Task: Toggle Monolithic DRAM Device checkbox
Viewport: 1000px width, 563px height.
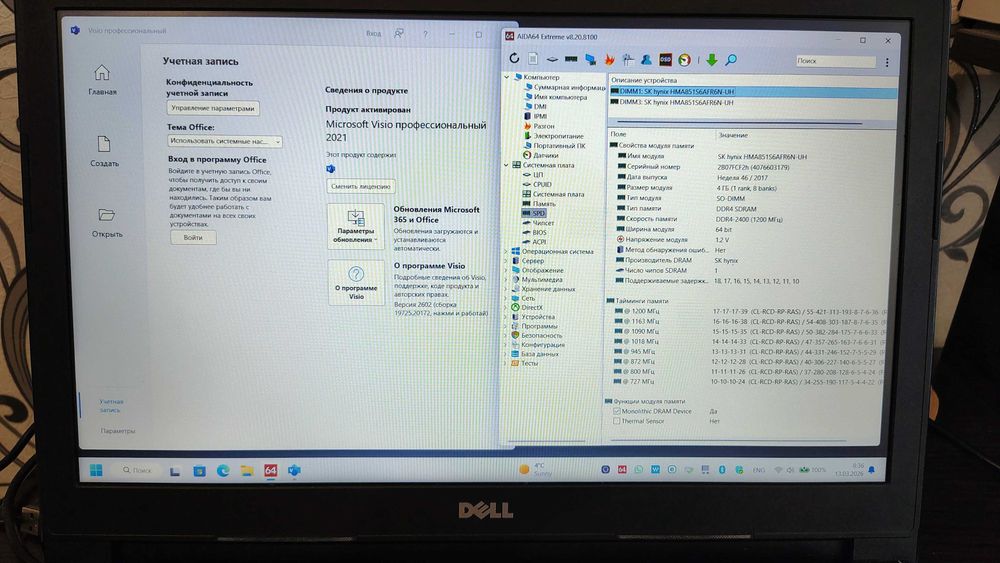Action: coord(617,411)
